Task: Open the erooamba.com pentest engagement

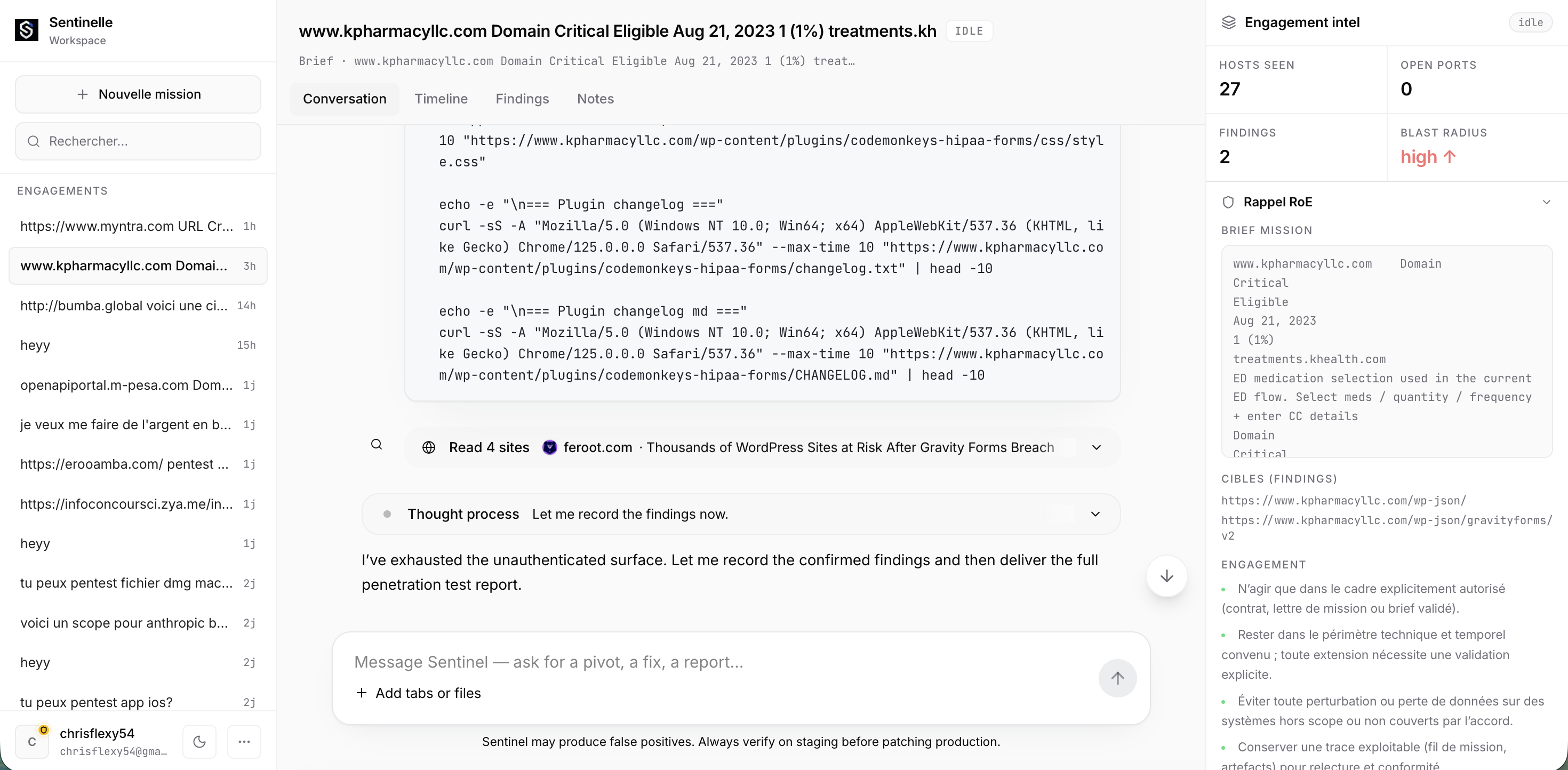Action: (x=138, y=464)
